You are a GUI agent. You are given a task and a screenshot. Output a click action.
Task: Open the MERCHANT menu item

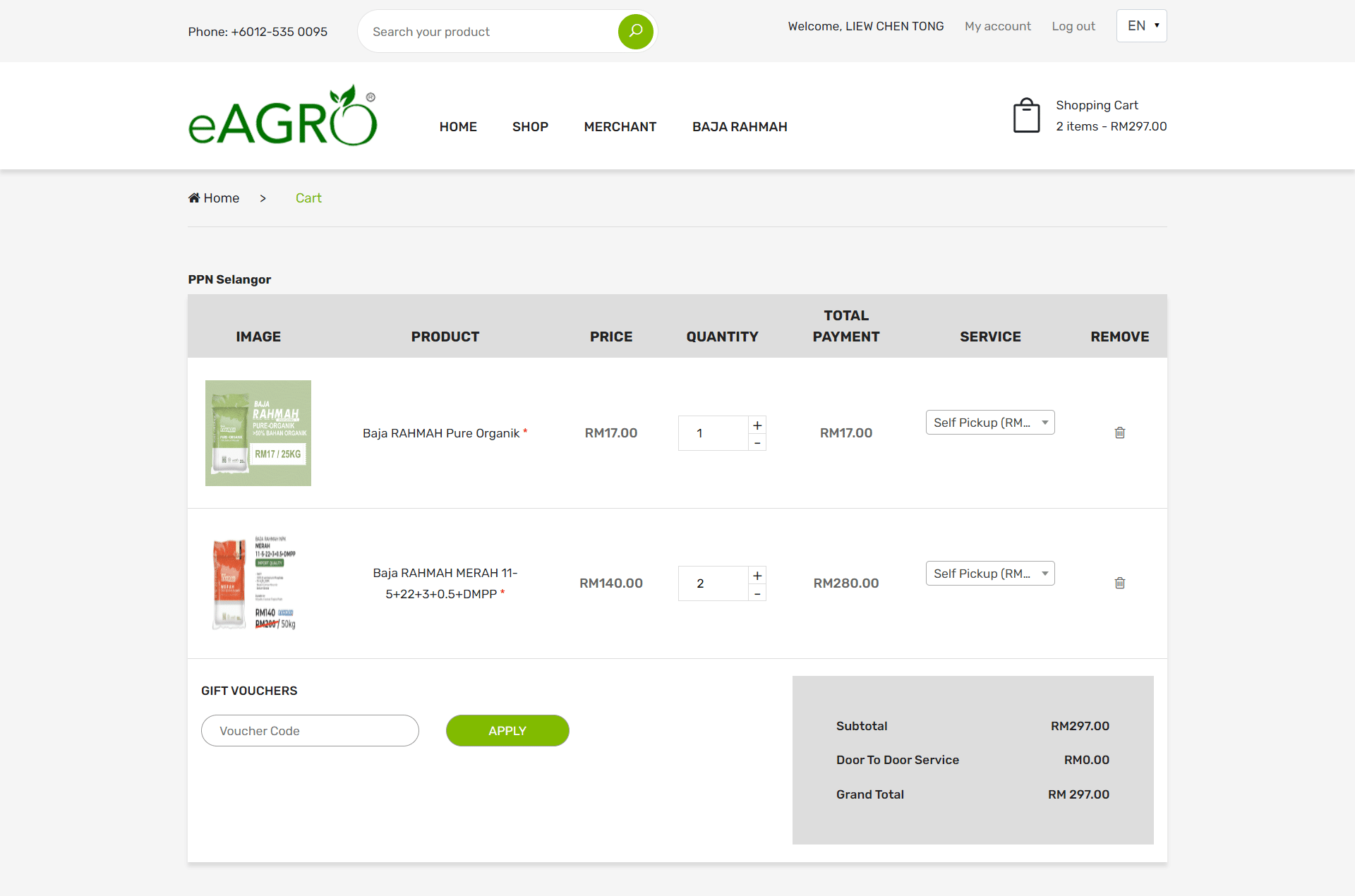point(620,127)
